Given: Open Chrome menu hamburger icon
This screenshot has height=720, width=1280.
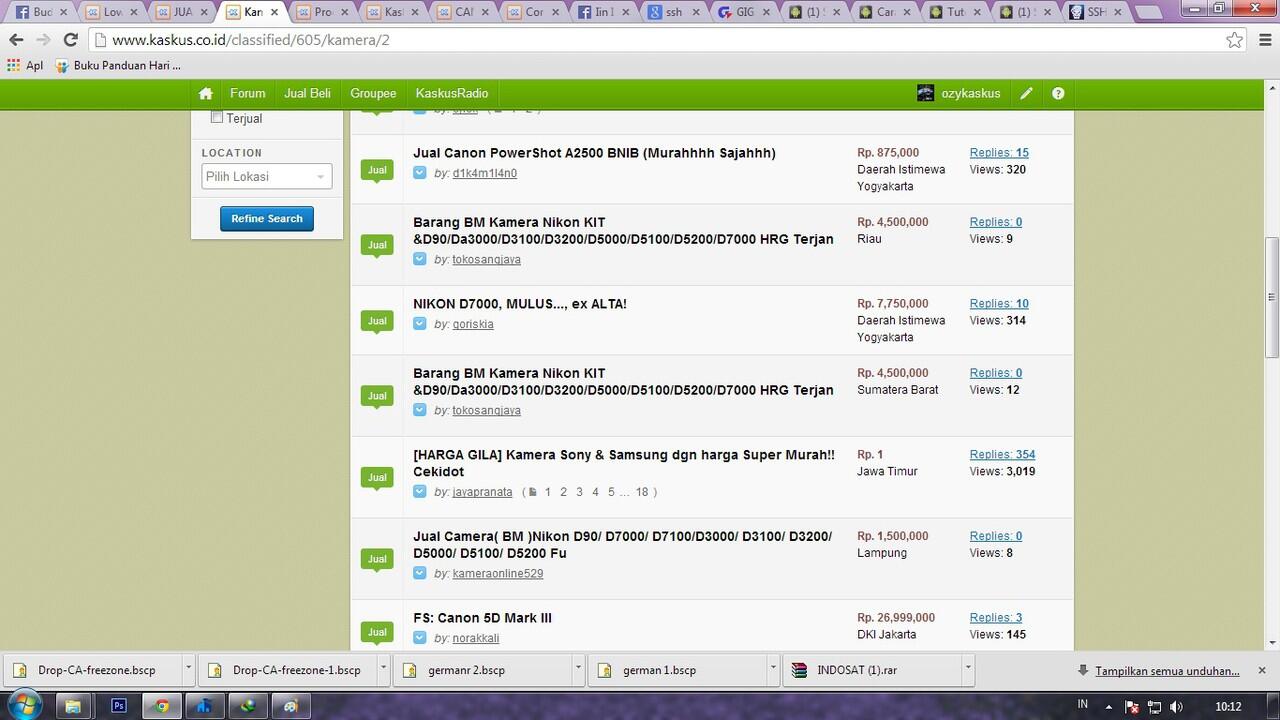Looking at the screenshot, I should coord(1263,40).
